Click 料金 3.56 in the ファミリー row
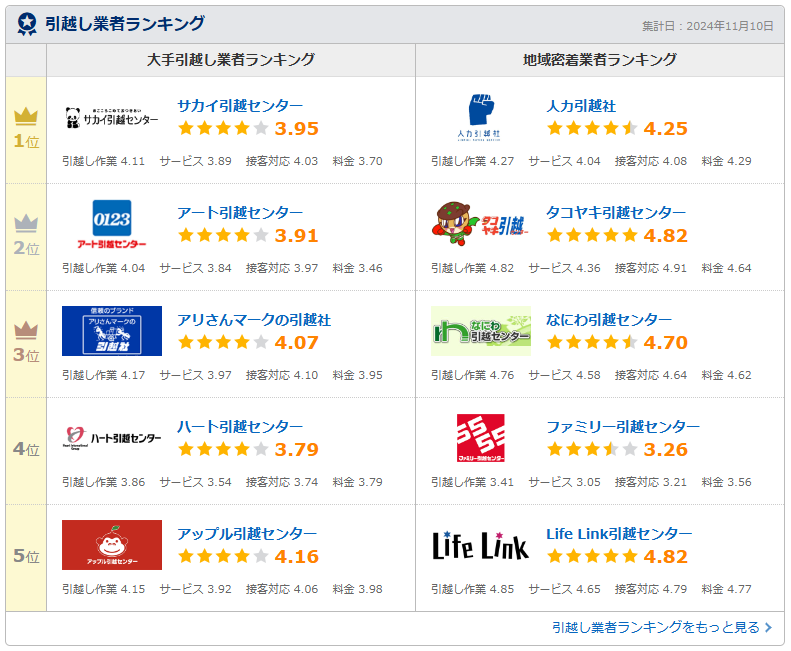The width and height of the screenshot is (791, 651). point(726,482)
